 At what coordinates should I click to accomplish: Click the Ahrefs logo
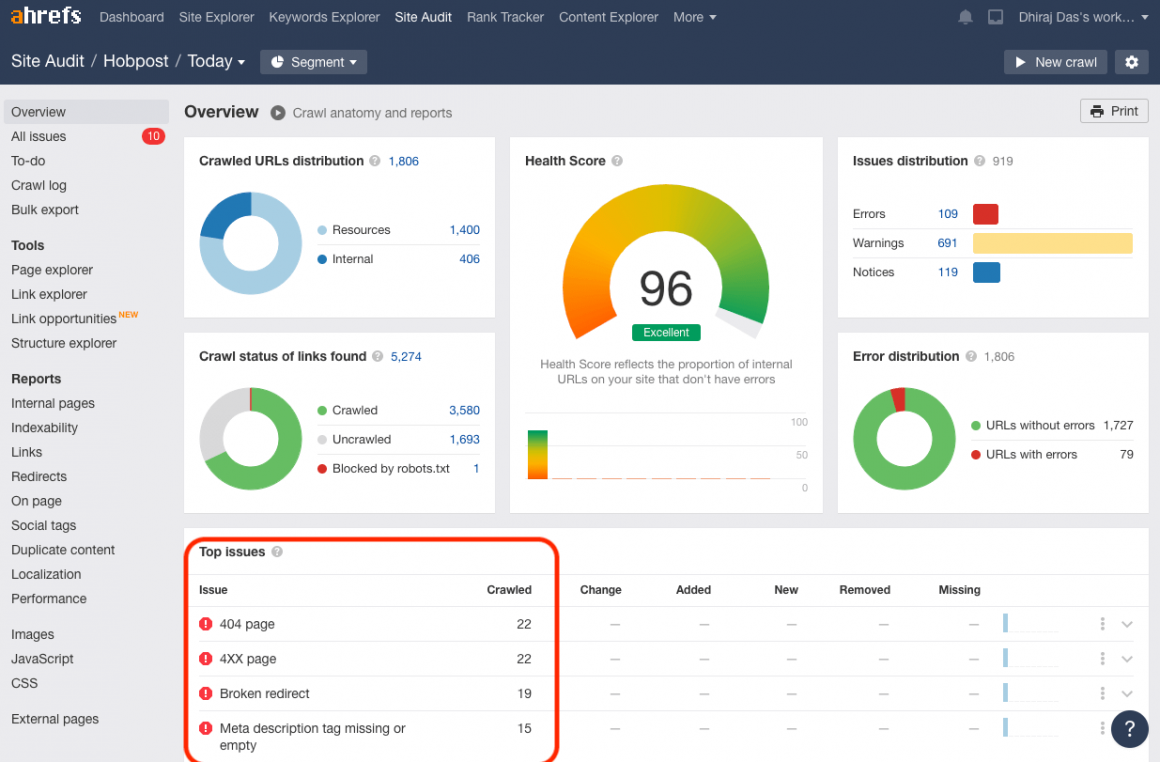pyautogui.click(x=46, y=17)
